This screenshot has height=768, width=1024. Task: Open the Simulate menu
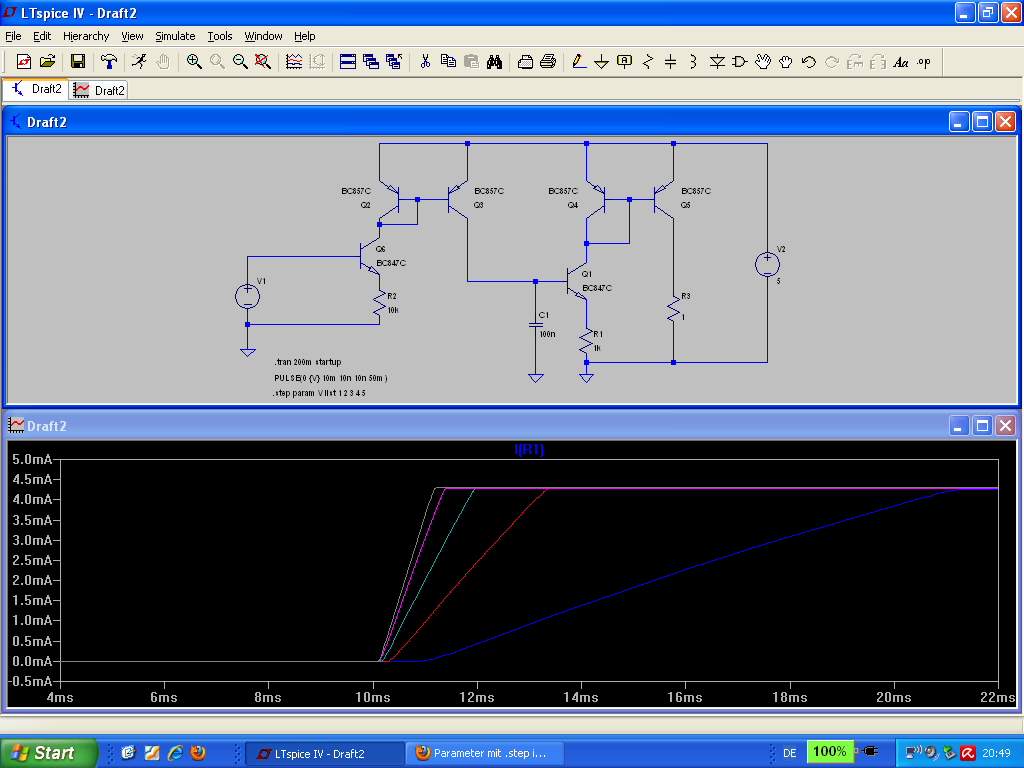tap(175, 36)
